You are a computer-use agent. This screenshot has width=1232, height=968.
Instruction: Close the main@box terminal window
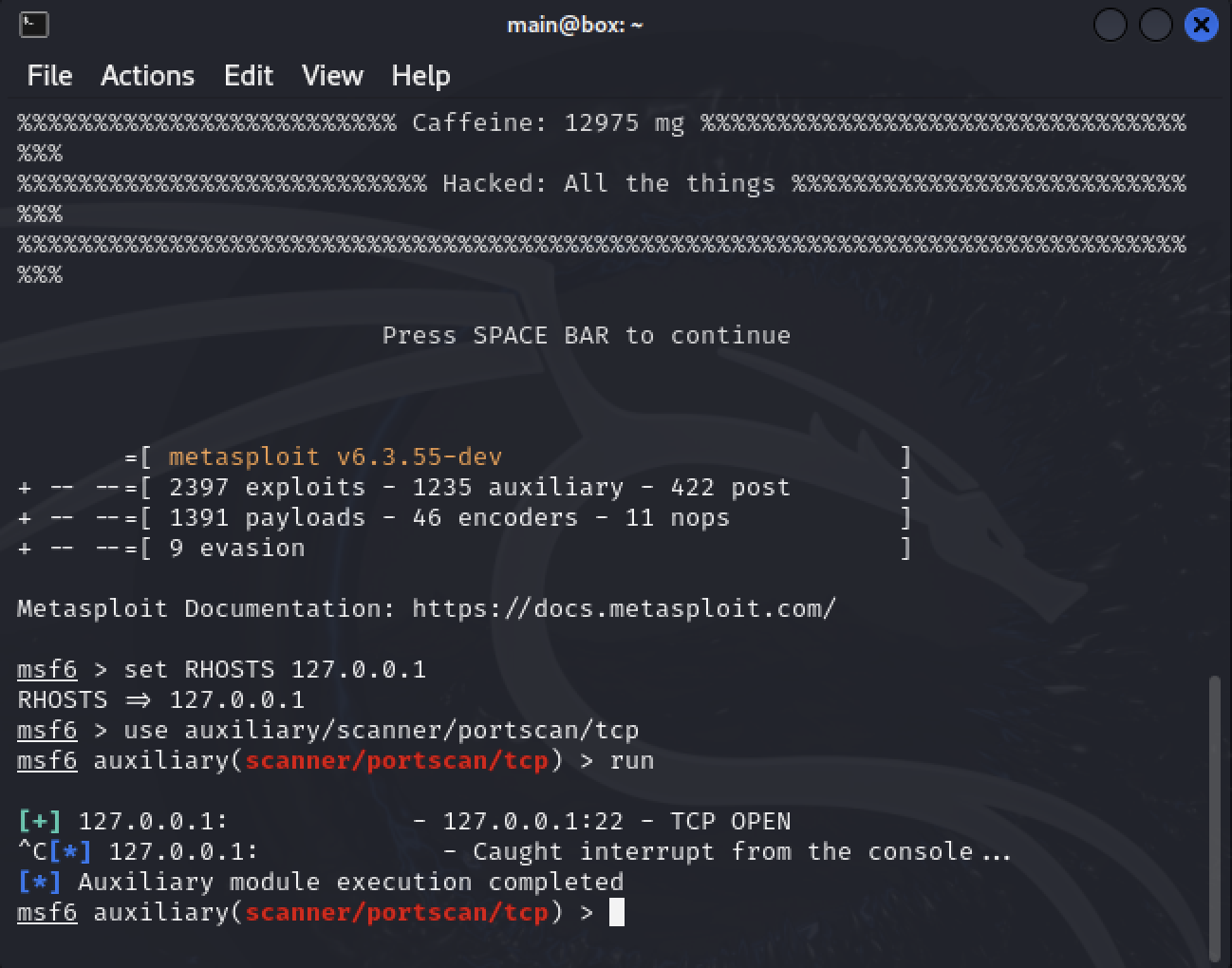(x=1201, y=25)
